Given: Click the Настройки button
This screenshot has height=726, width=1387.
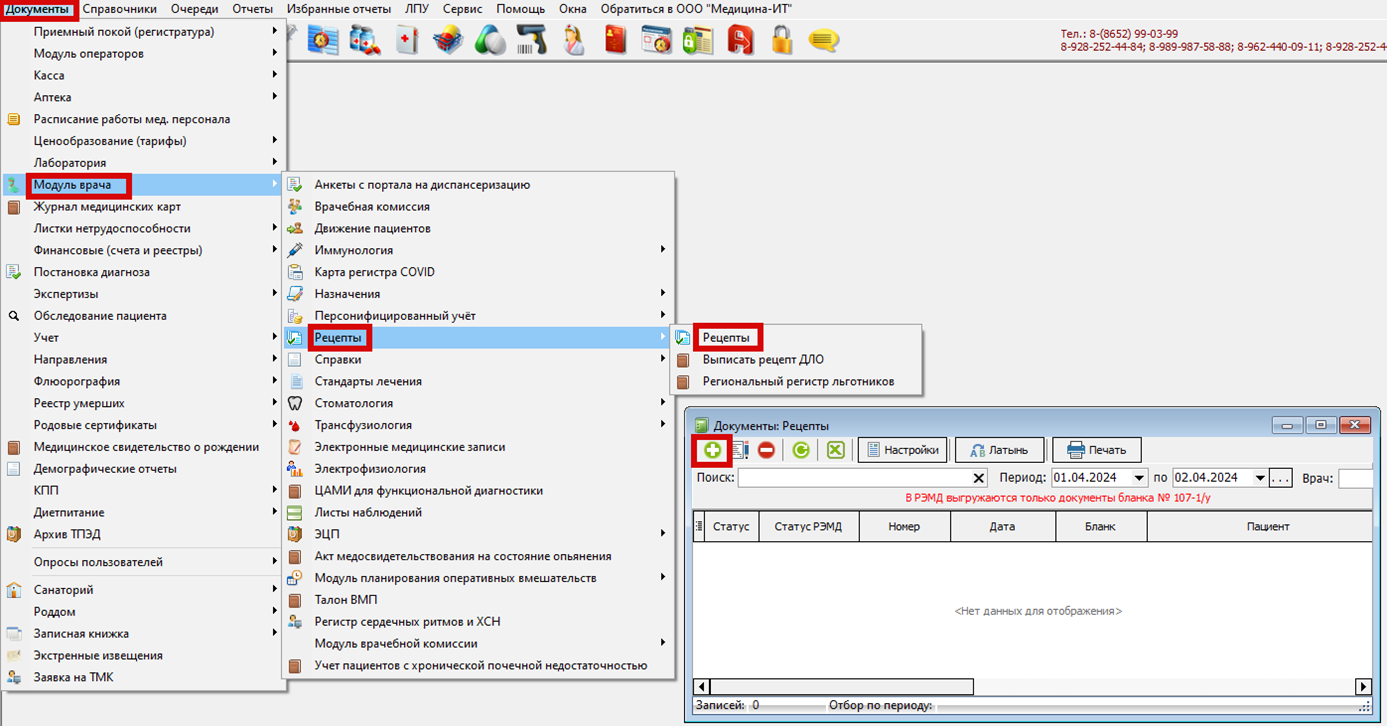Looking at the screenshot, I should (x=901, y=450).
